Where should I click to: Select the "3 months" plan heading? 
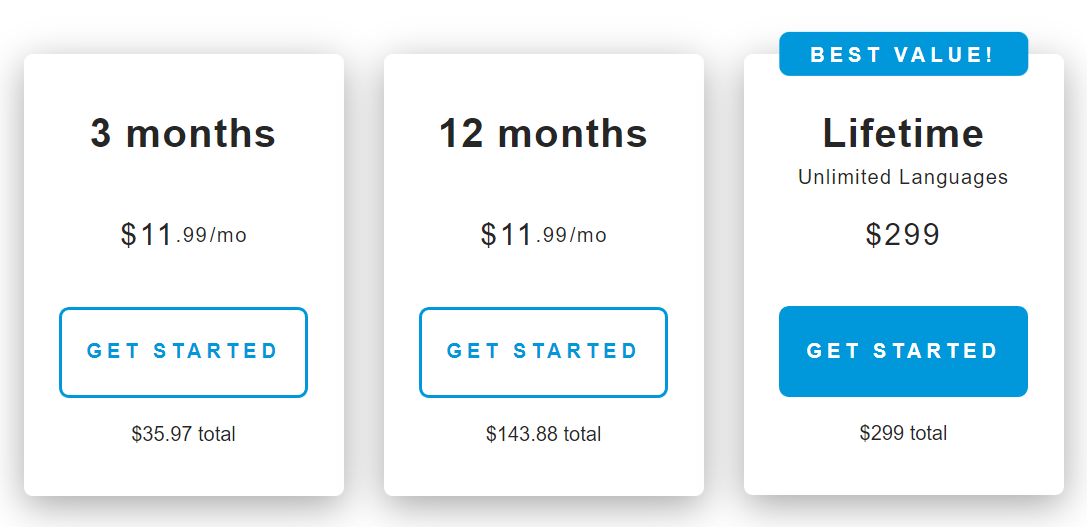(x=183, y=133)
